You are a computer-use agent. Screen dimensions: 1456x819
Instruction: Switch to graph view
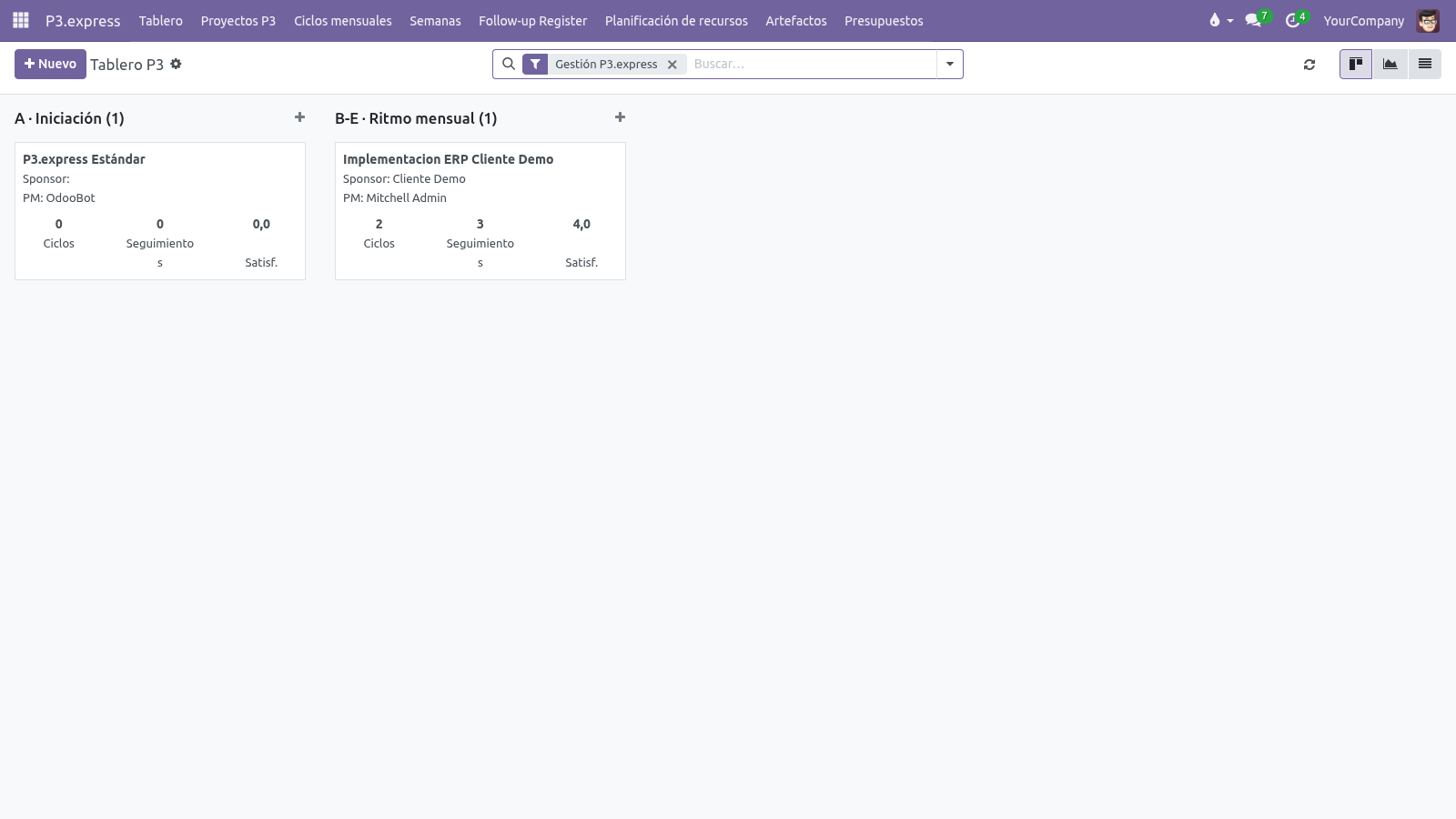(1390, 64)
